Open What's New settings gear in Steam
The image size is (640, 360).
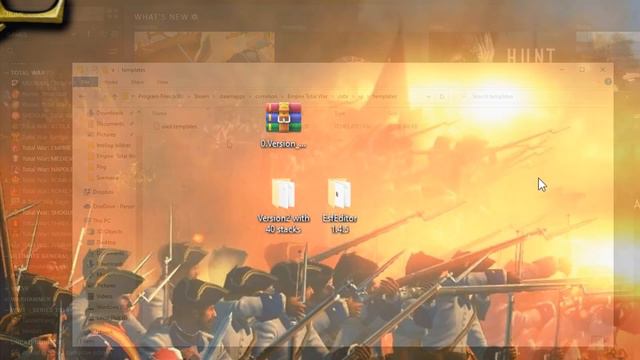[x=195, y=17]
